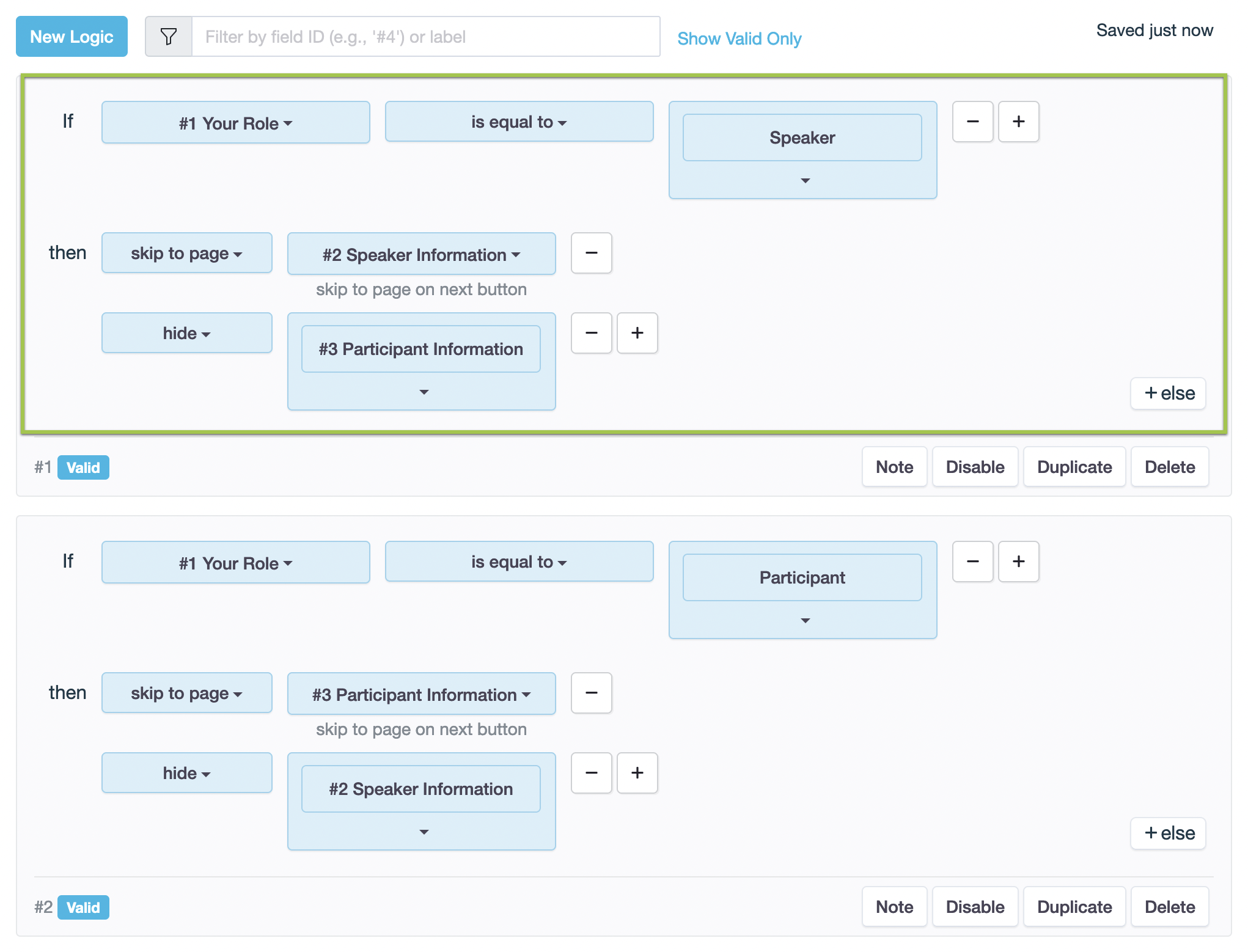Disable logic rule #1
Viewport: 1248px width, 952px height.
(x=974, y=467)
